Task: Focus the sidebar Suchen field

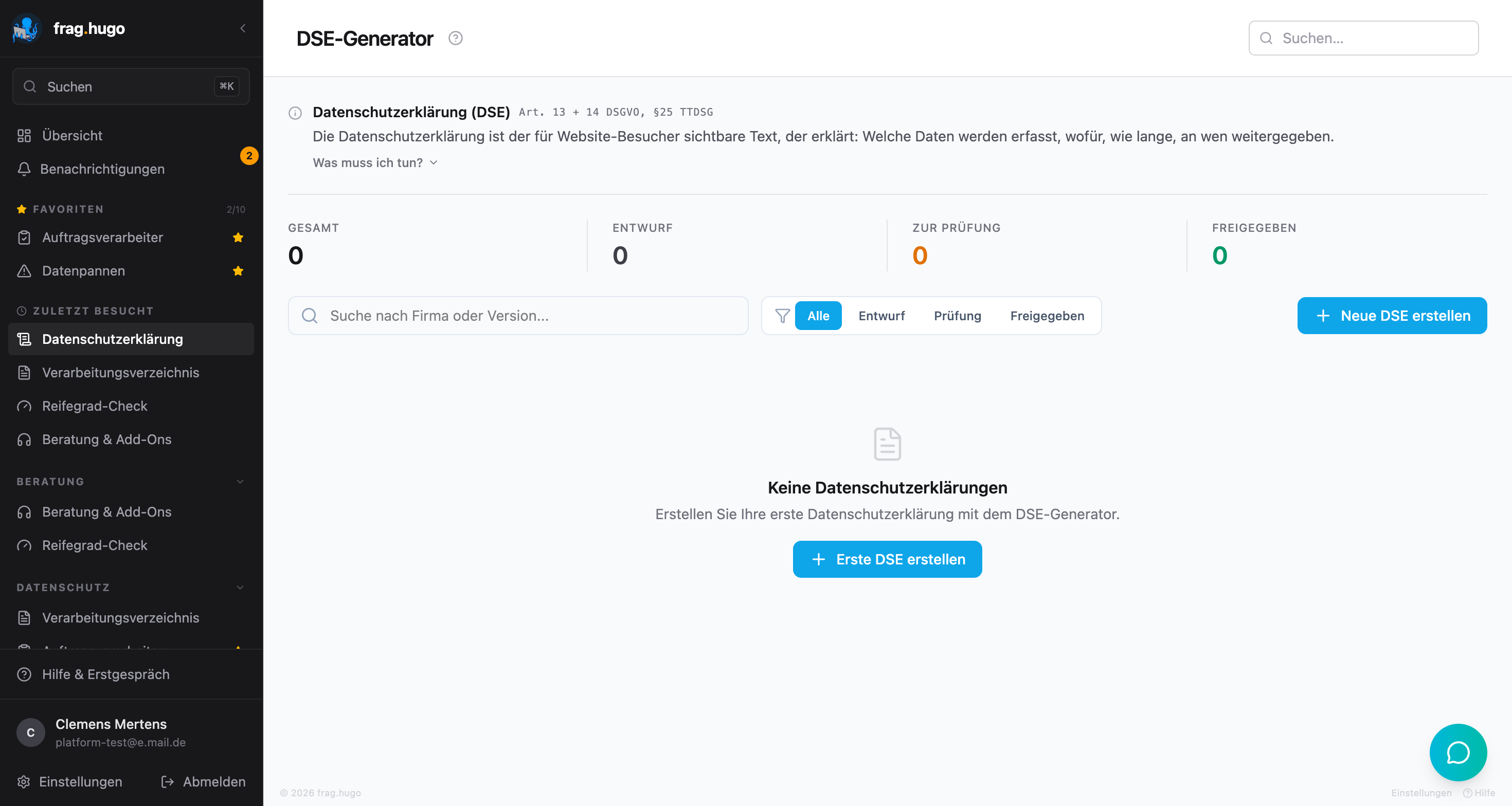Action: coord(130,86)
